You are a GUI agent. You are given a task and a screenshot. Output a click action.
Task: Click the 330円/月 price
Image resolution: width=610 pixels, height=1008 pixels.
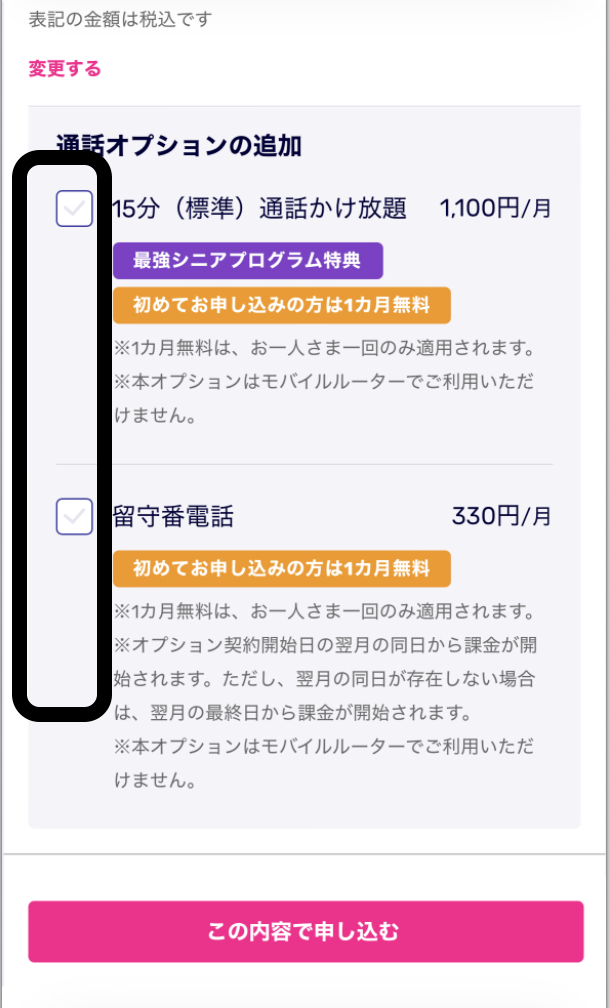click(501, 517)
